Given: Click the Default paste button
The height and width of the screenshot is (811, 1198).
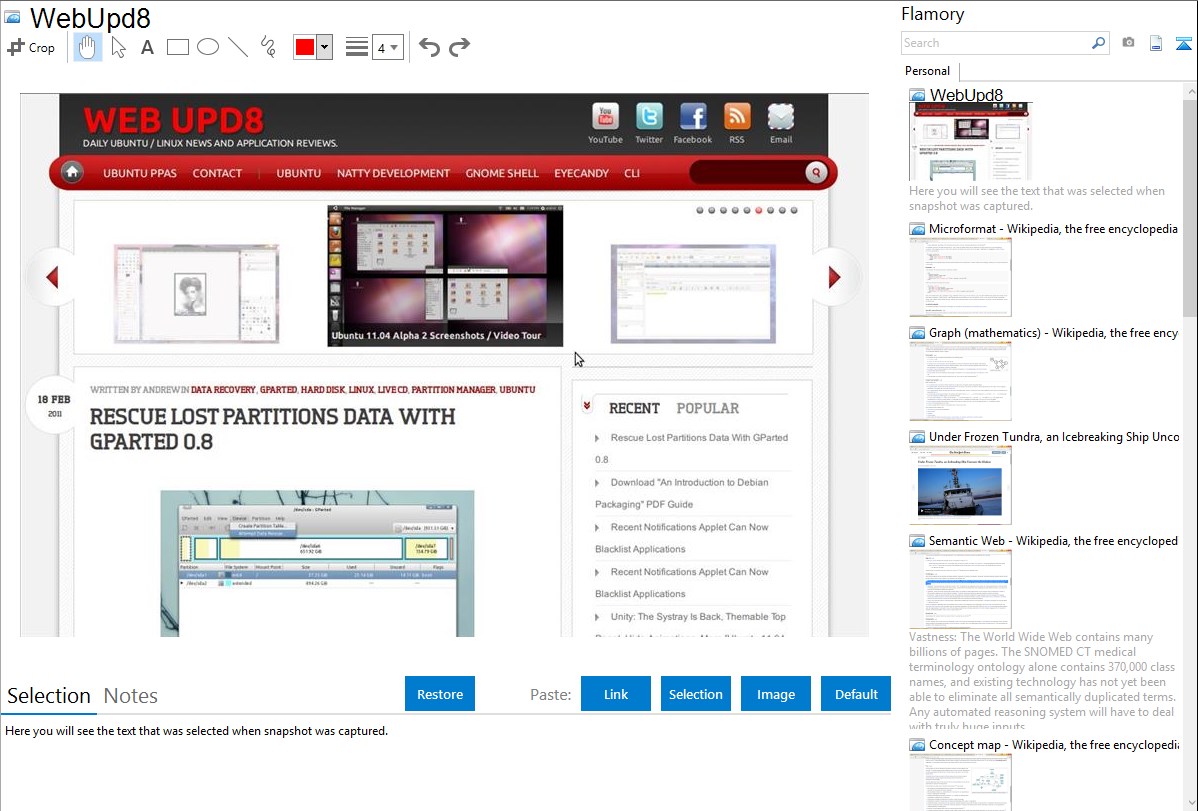Looking at the screenshot, I should 856,694.
